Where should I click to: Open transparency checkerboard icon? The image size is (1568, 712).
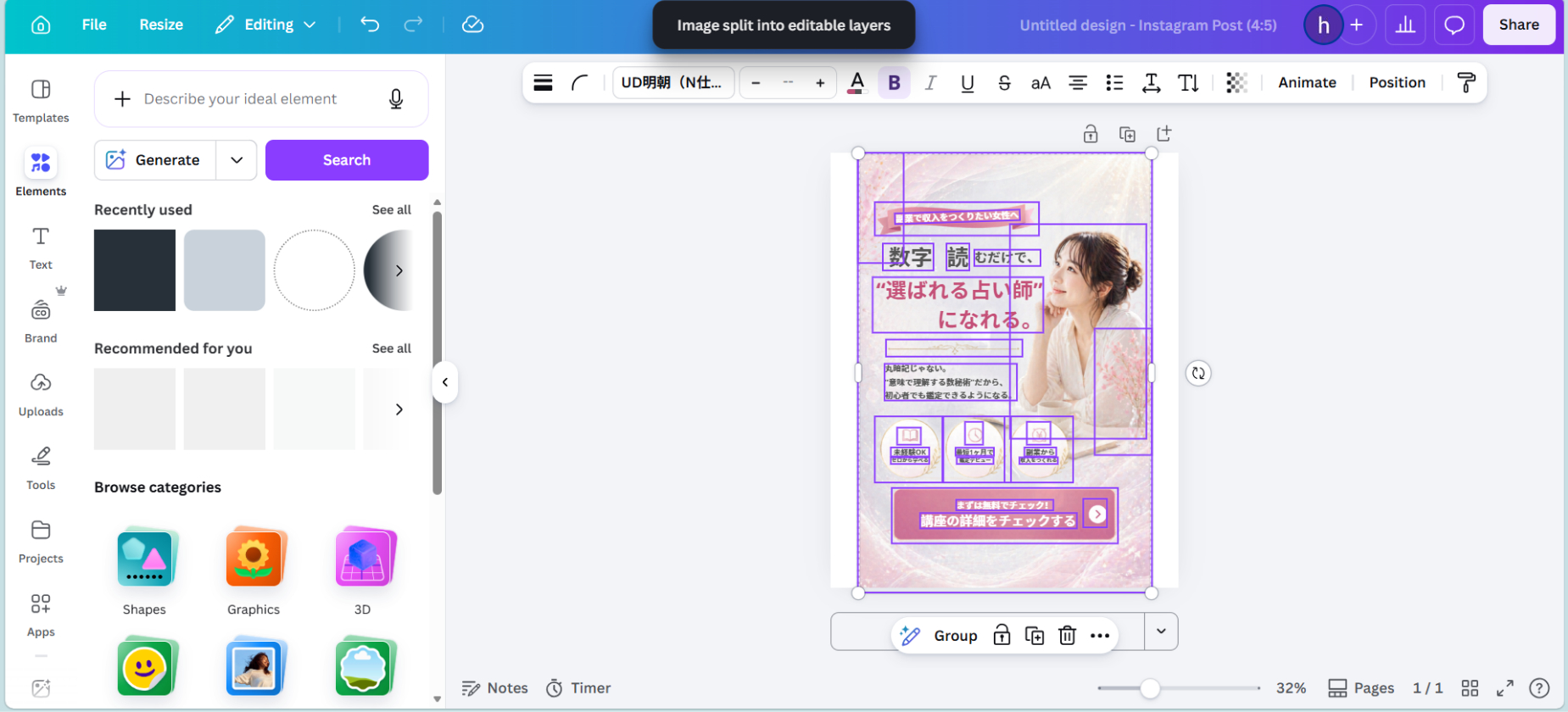(x=1236, y=82)
